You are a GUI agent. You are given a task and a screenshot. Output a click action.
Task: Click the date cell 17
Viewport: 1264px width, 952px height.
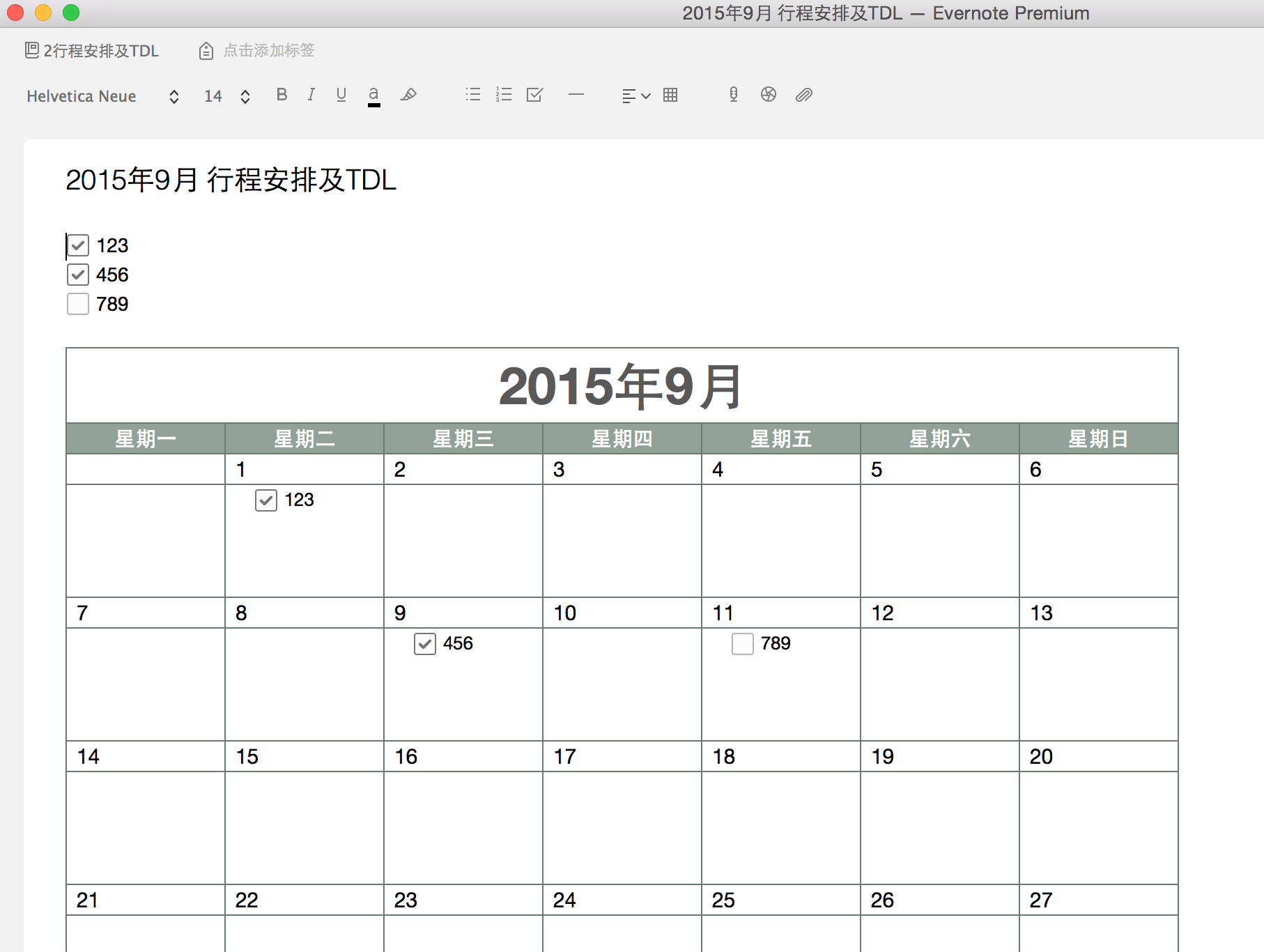(622, 757)
